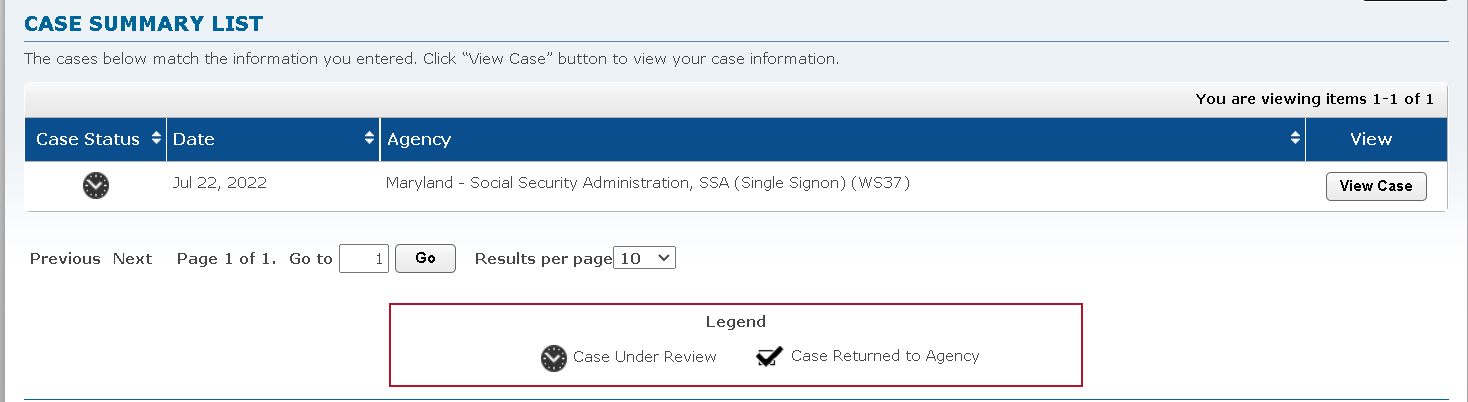Click the Case Under Review clock icon in legend

pos(554,358)
